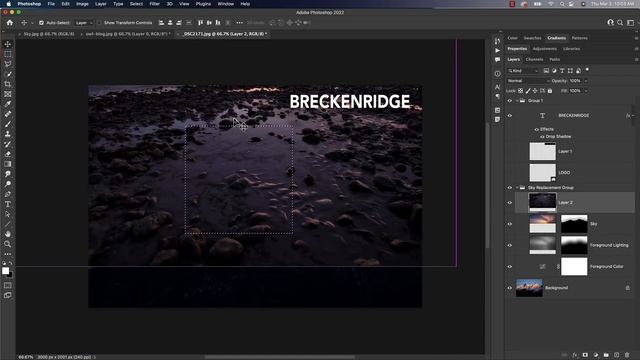The width and height of the screenshot is (640, 360).
Task: Click the background color swatch
Action: (x=10, y=275)
